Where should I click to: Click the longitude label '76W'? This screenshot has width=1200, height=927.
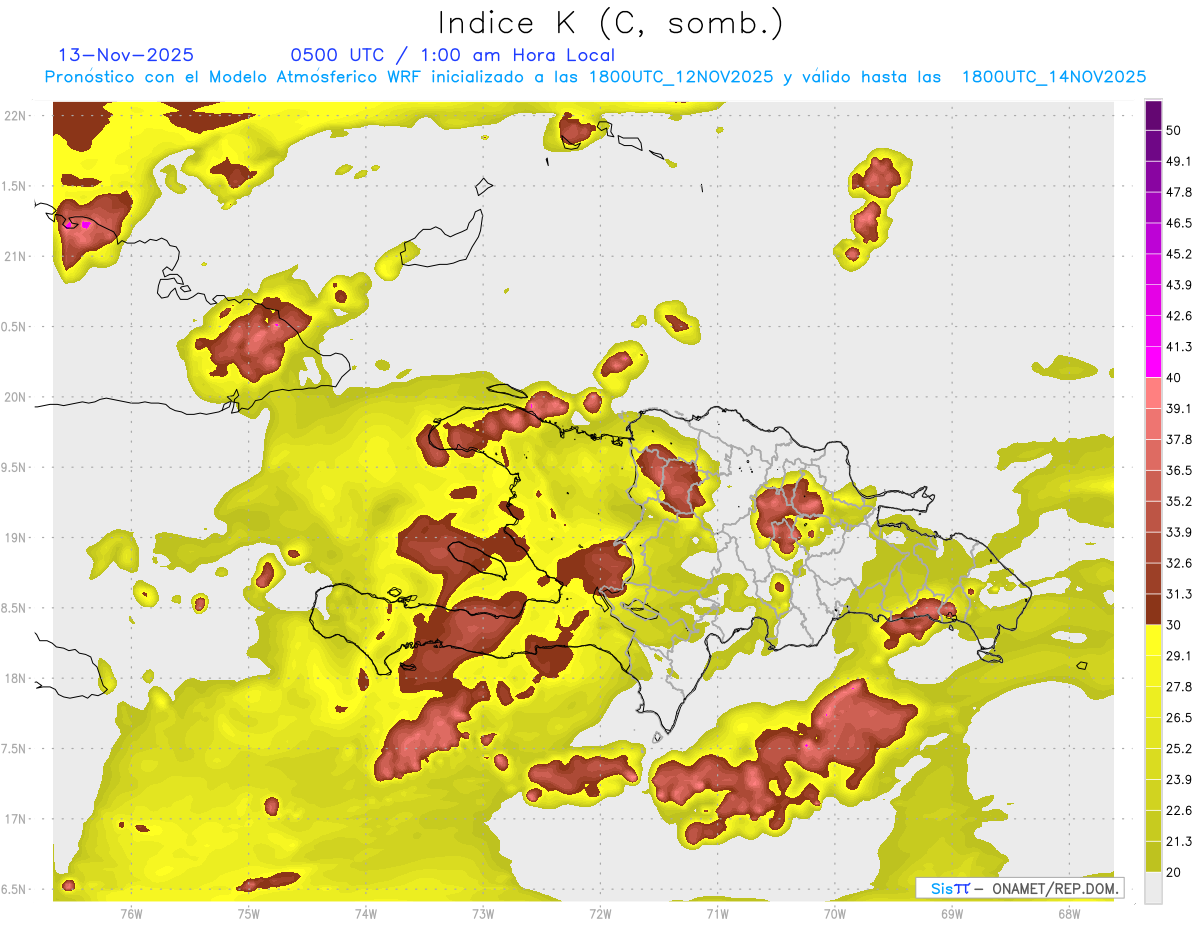coord(130,913)
